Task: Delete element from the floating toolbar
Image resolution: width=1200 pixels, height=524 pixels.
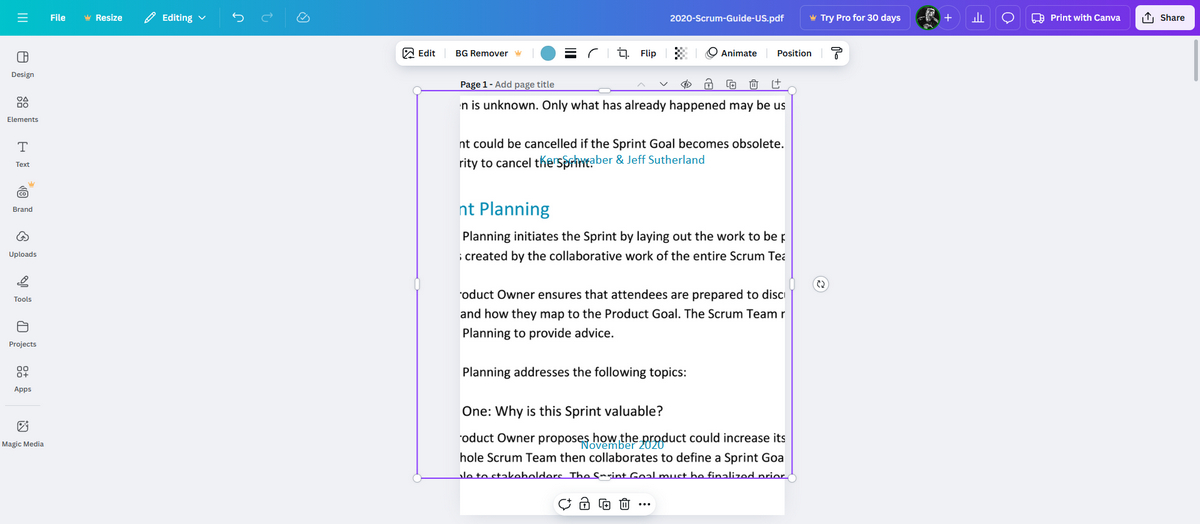Action: (624, 503)
